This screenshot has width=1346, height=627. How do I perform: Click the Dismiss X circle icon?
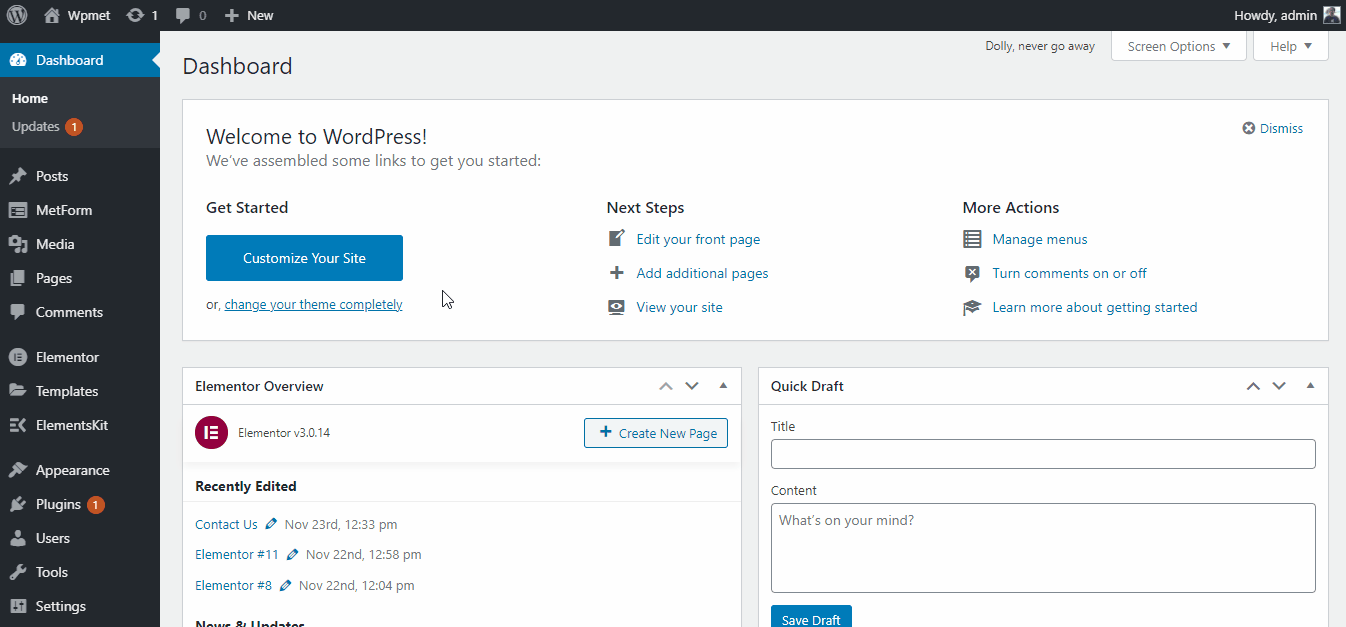(x=1248, y=128)
